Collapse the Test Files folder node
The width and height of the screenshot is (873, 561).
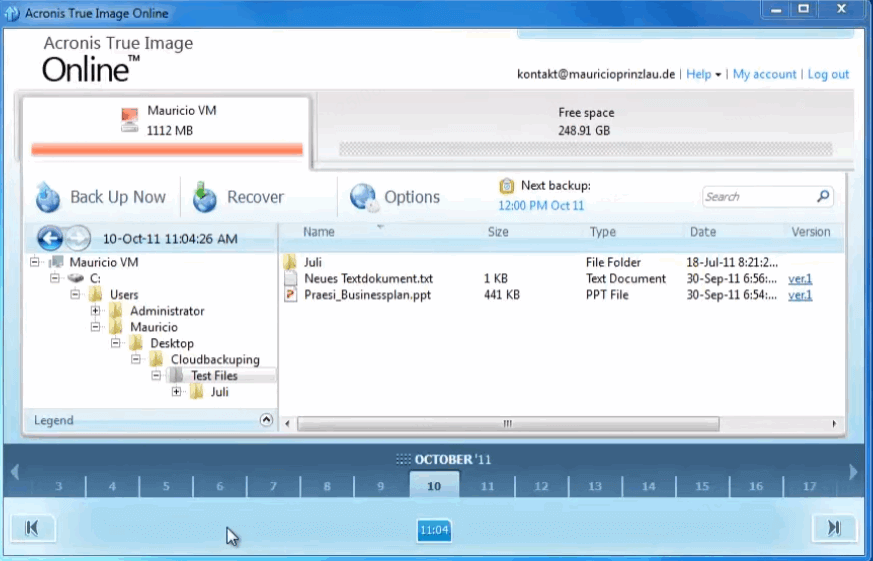[156, 376]
